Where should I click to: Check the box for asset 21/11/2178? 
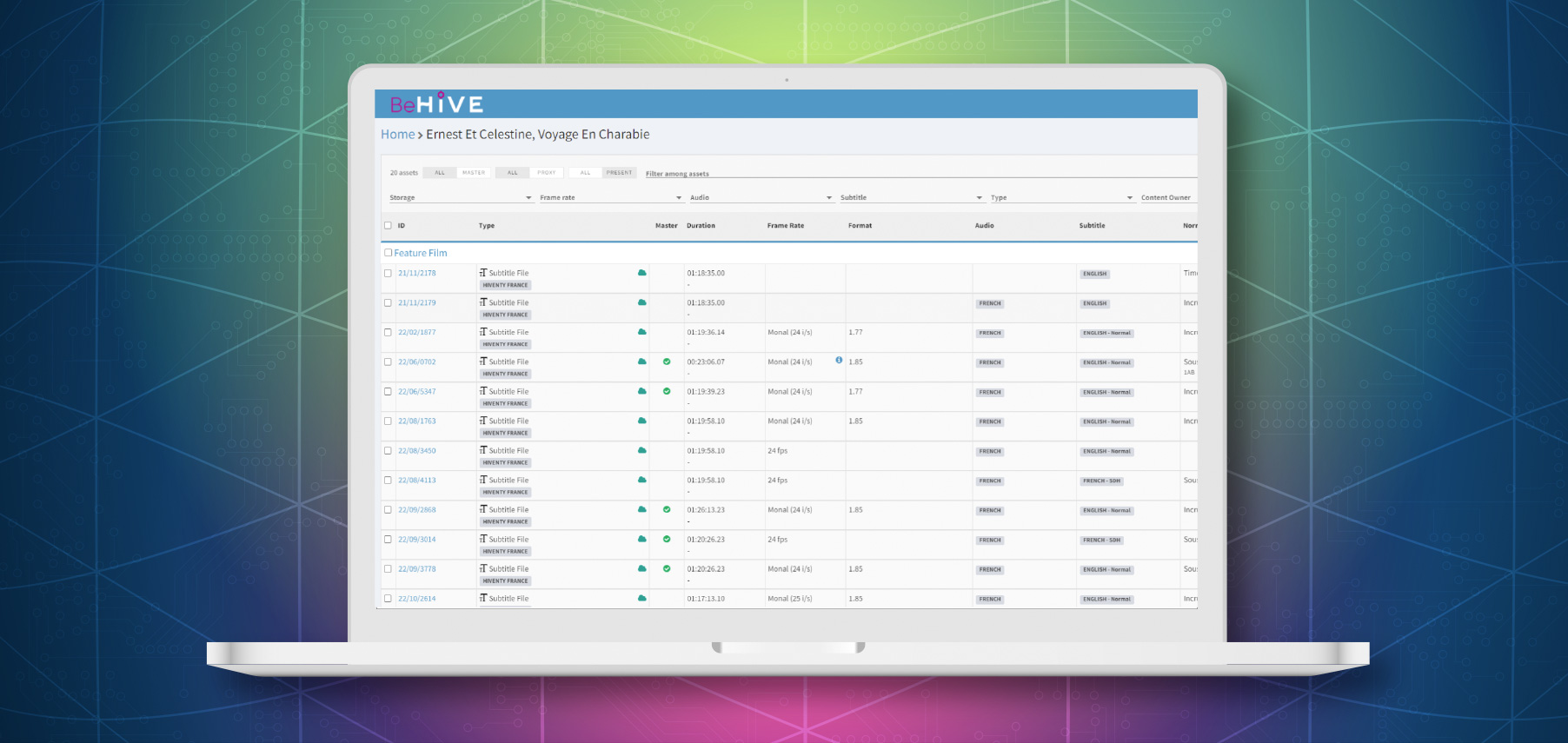click(x=388, y=273)
